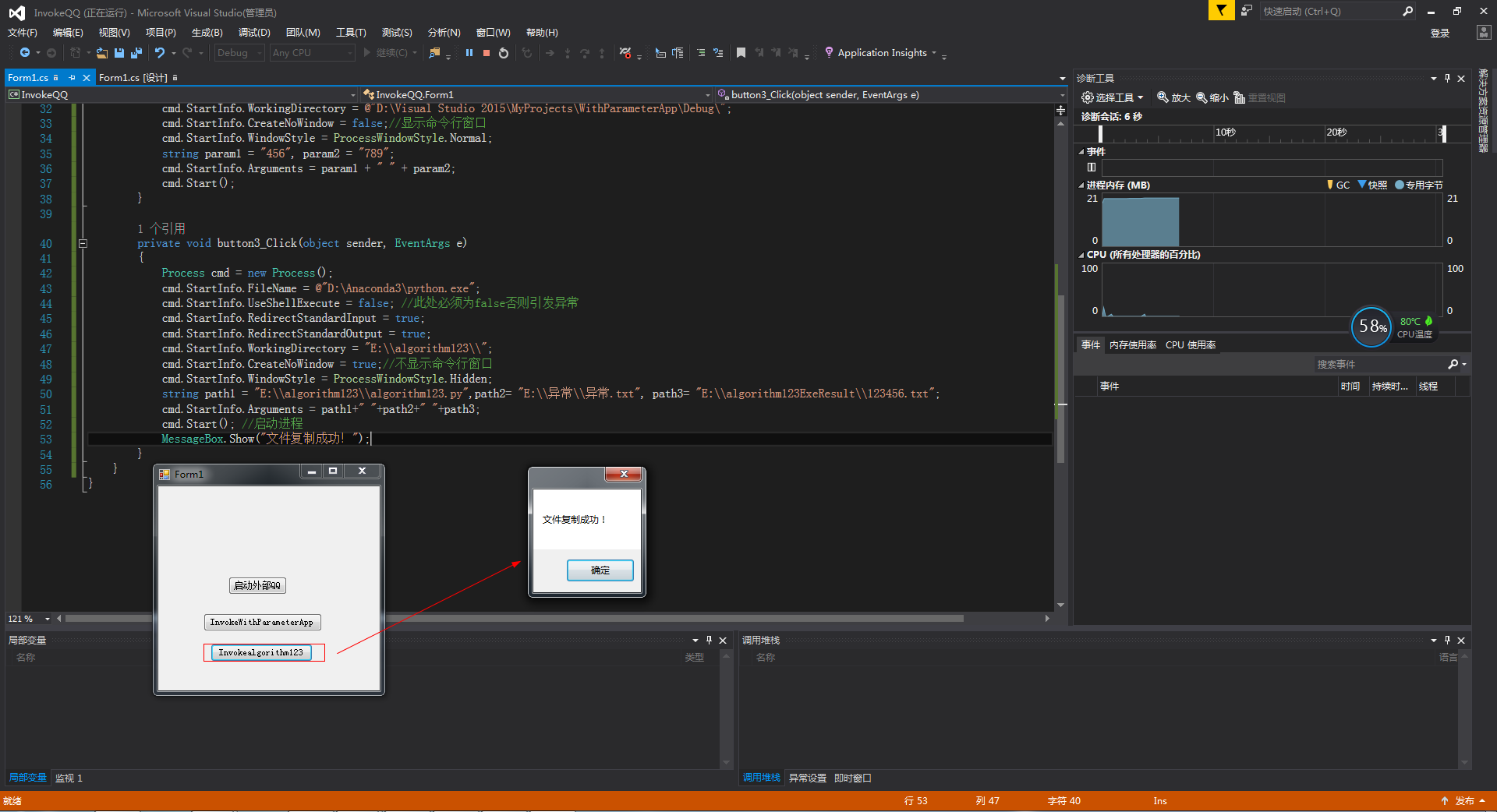Switch to the Form1.cs [设计] tab

(x=134, y=77)
